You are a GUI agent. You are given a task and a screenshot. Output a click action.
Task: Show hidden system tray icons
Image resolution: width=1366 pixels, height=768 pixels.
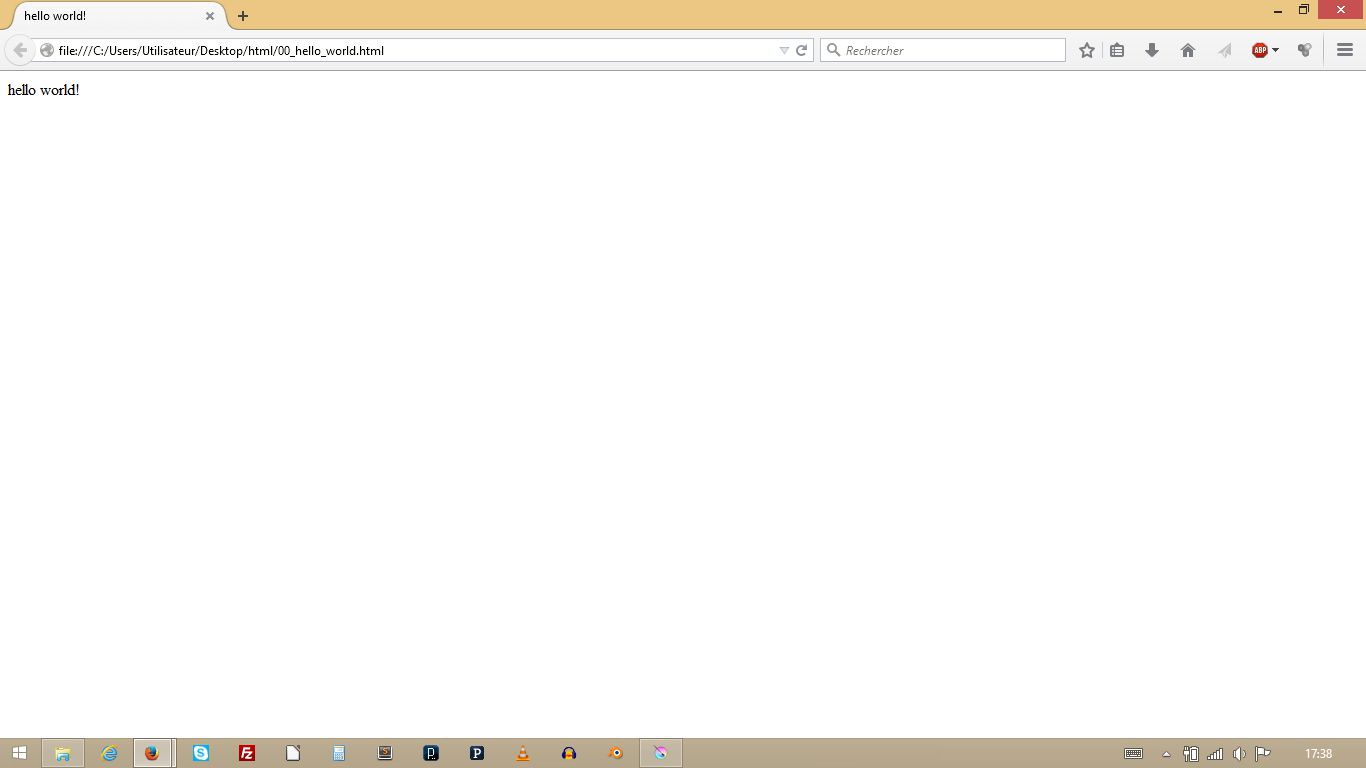pyautogui.click(x=1166, y=754)
